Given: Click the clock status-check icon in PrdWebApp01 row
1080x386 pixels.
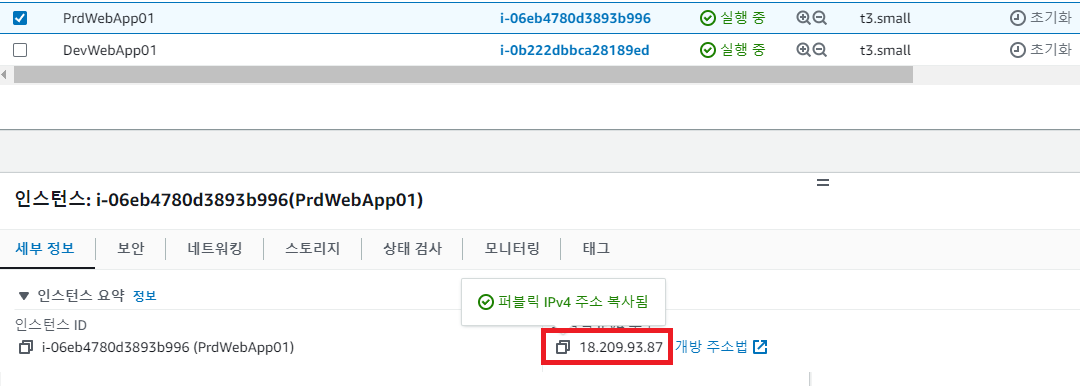Looking at the screenshot, I should [x=1017, y=19].
